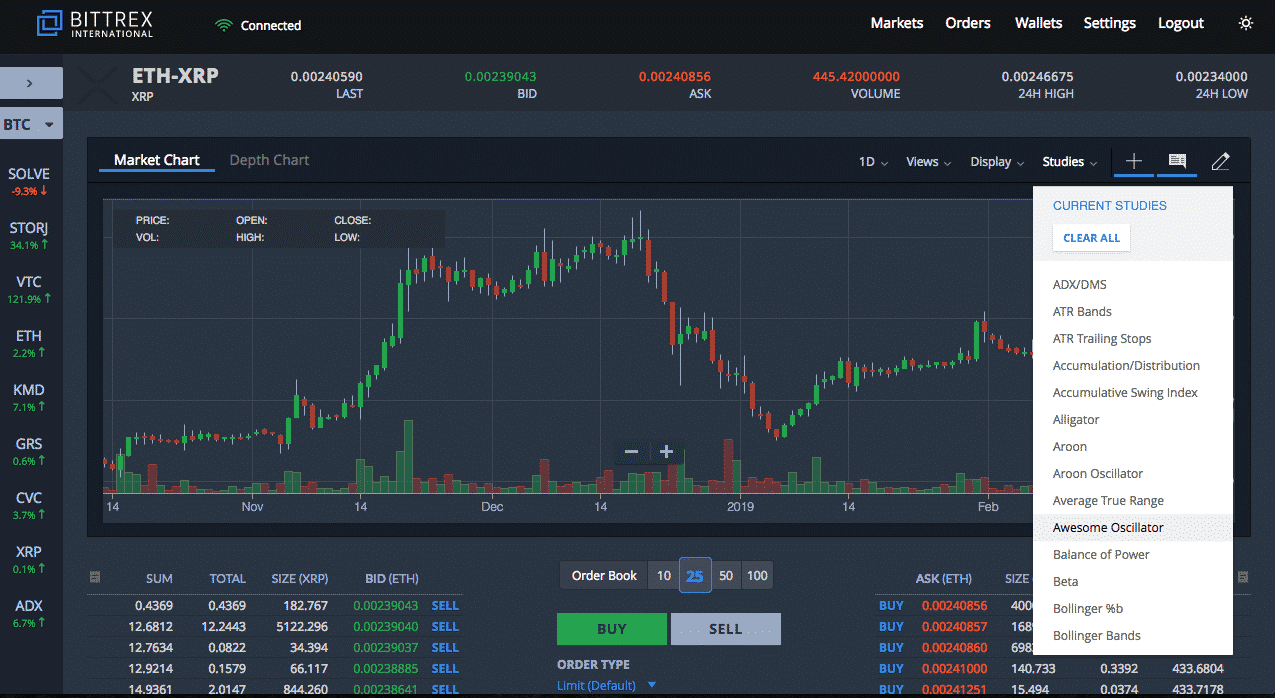This screenshot has height=698, width=1275.
Task: Set order book depth to 50
Action: [x=726, y=576]
